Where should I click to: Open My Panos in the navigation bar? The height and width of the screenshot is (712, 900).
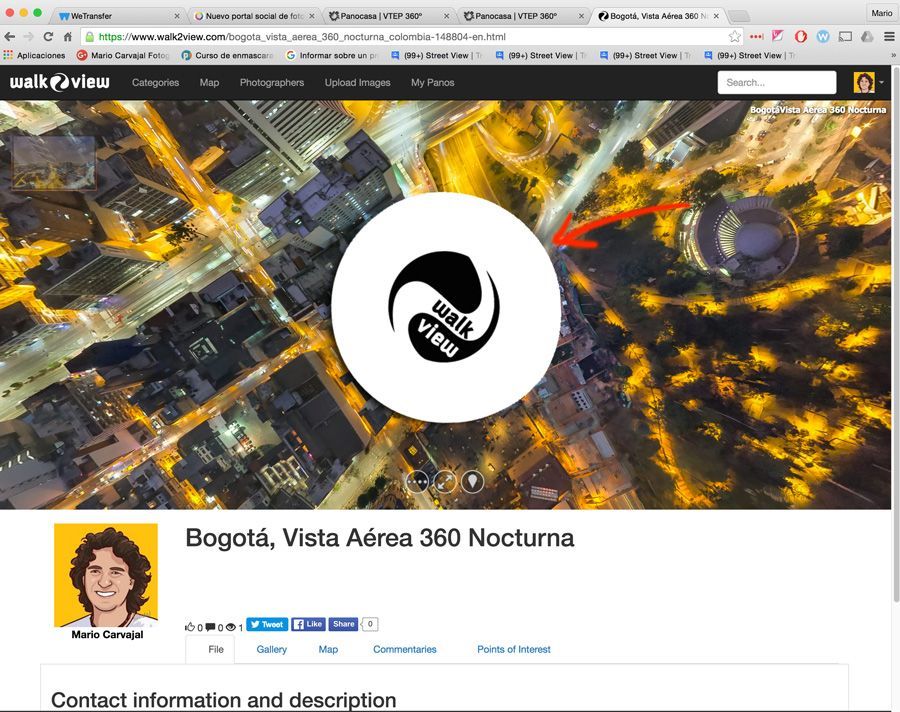(433, 83)
